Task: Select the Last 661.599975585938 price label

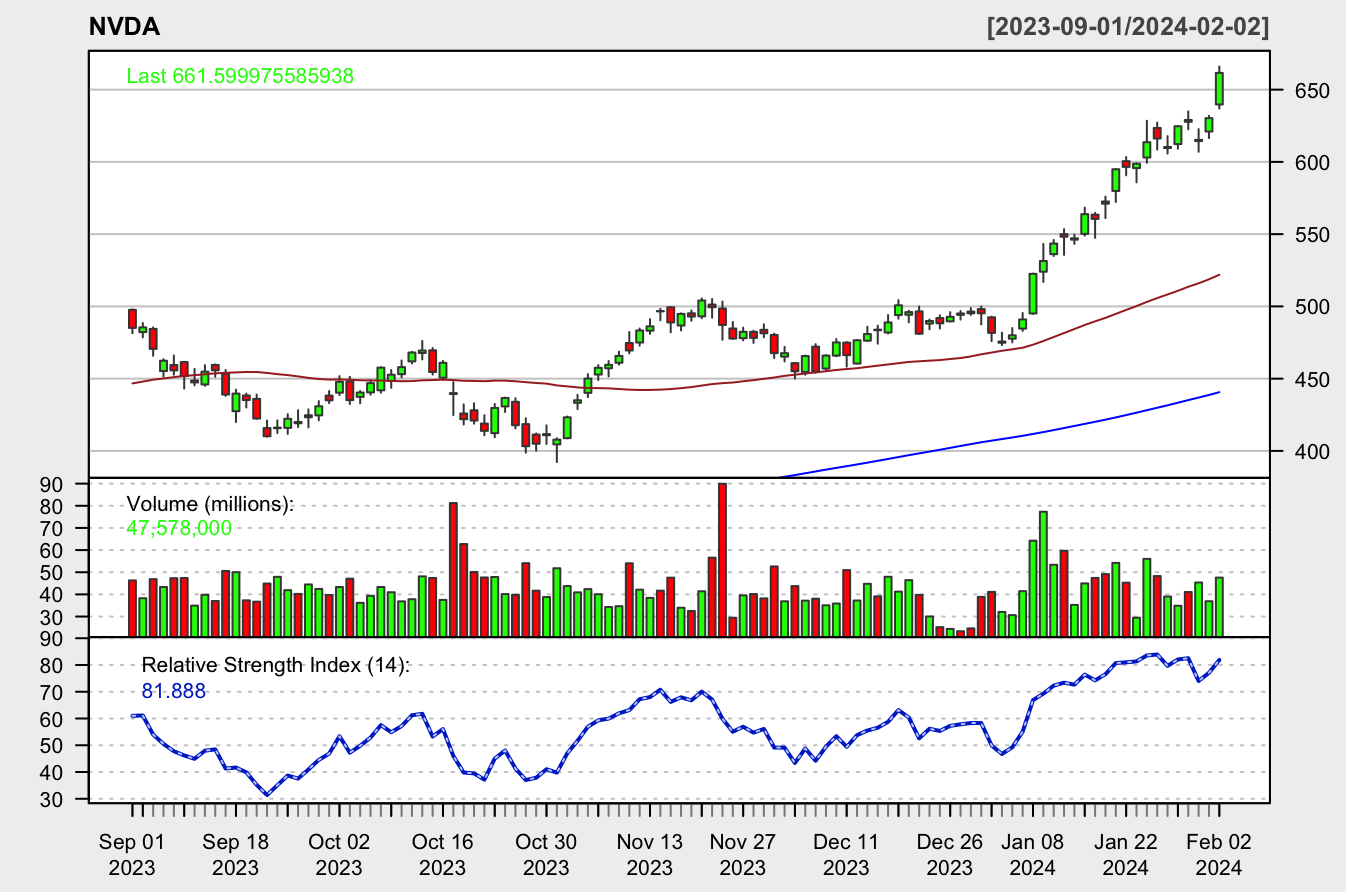Action: [x=240, y=76]
